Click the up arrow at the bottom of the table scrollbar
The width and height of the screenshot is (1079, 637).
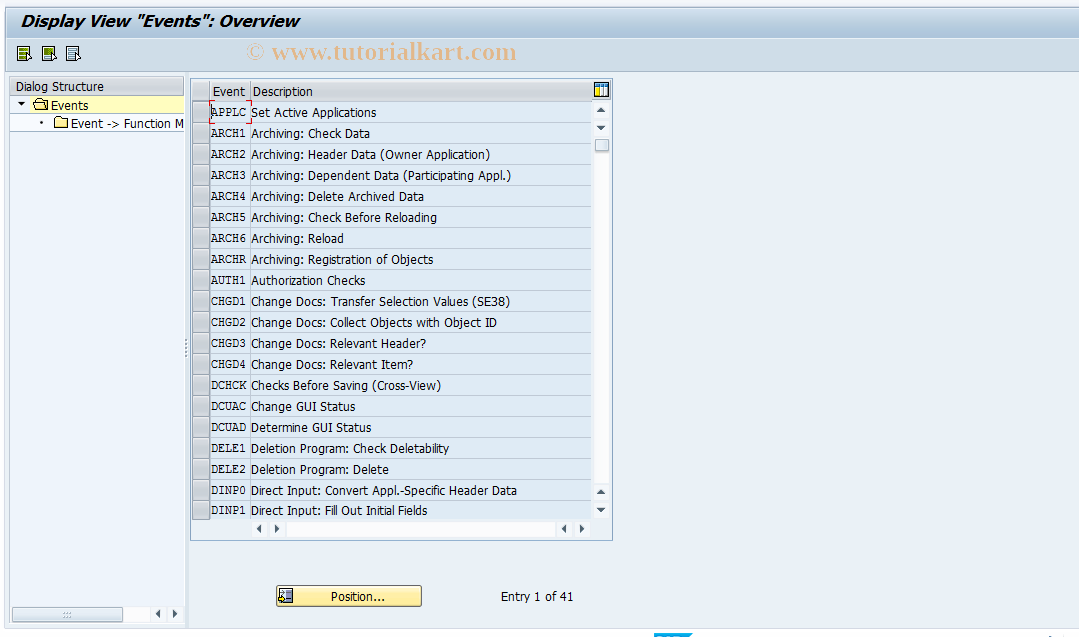[601, 492]
